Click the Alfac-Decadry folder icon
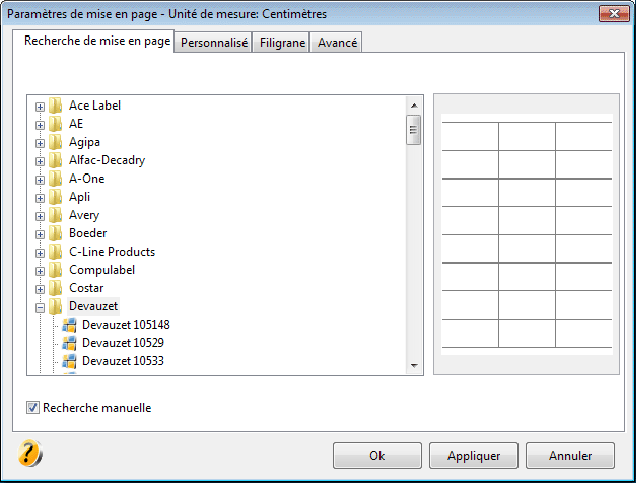 [56, 161]
